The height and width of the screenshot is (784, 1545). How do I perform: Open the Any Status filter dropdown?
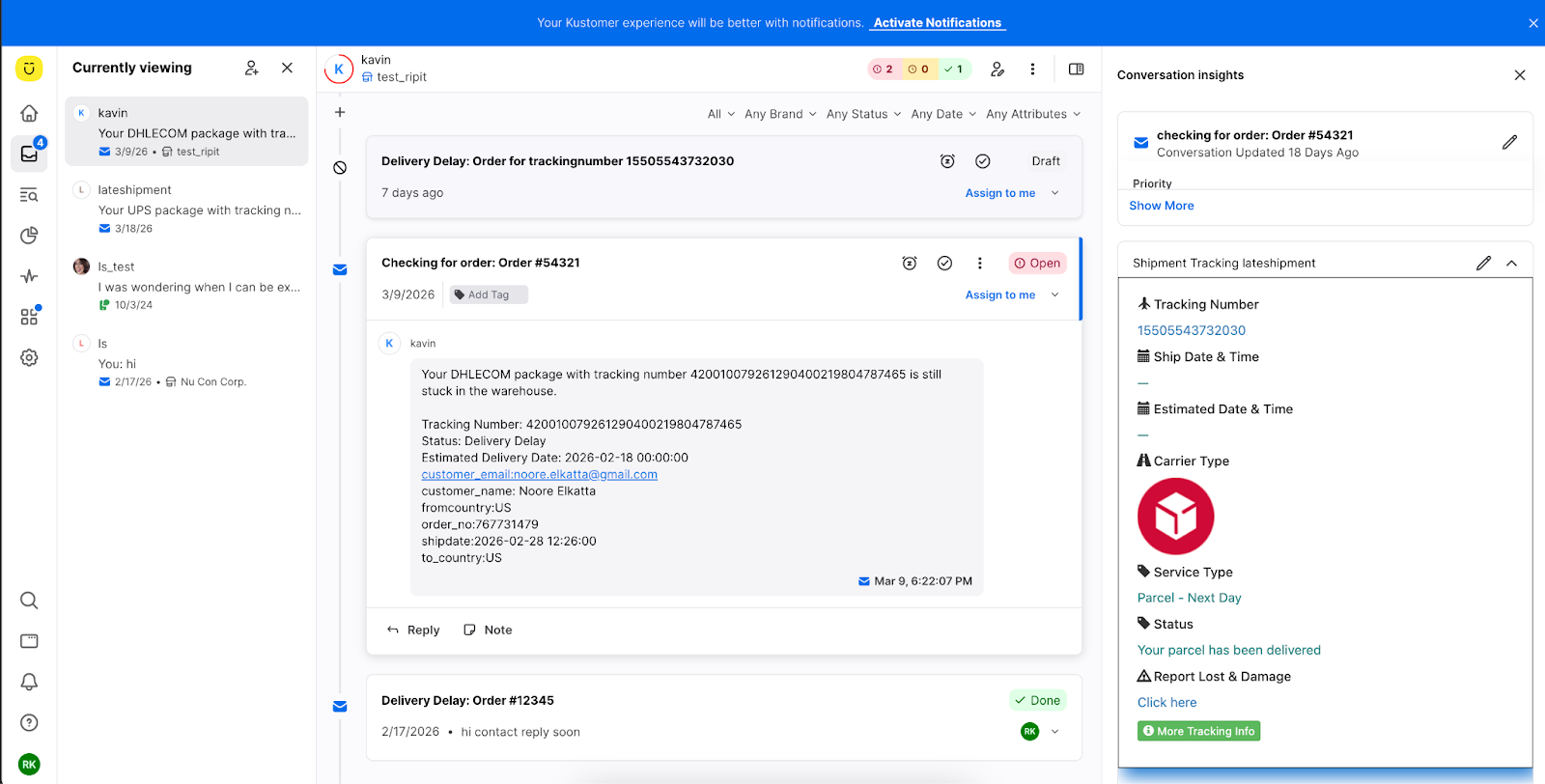click(x=863, y=114)
